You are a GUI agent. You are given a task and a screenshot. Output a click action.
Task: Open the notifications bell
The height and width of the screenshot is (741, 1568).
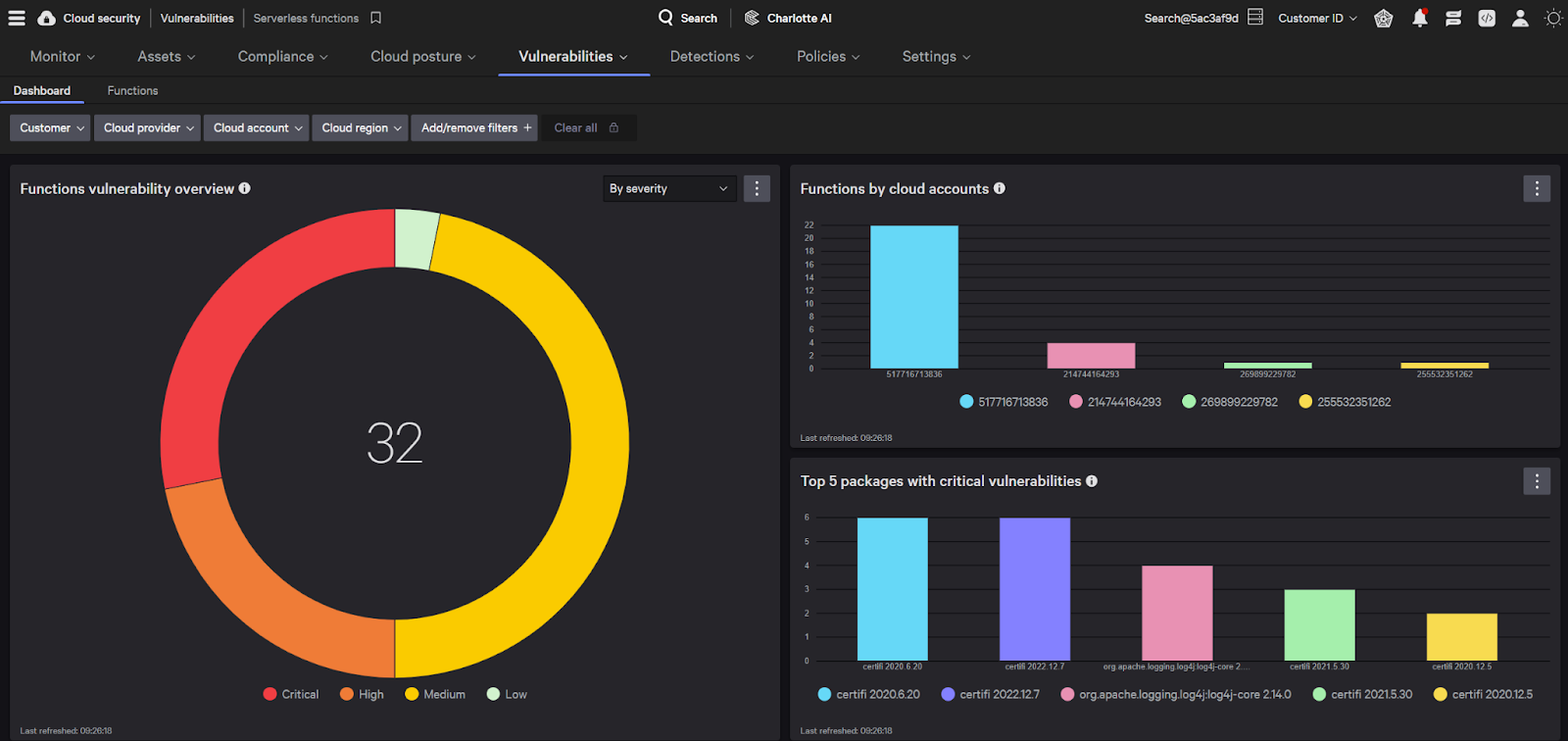(1419, 18)
